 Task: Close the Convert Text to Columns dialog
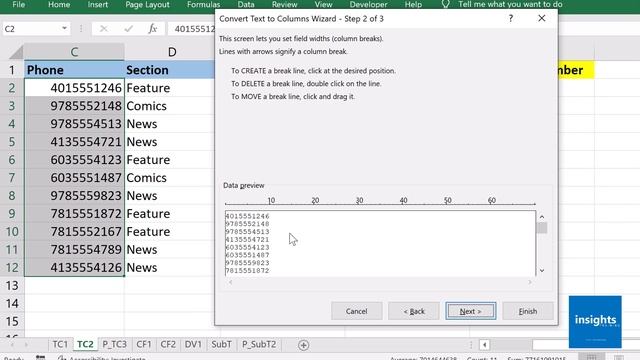542,18
